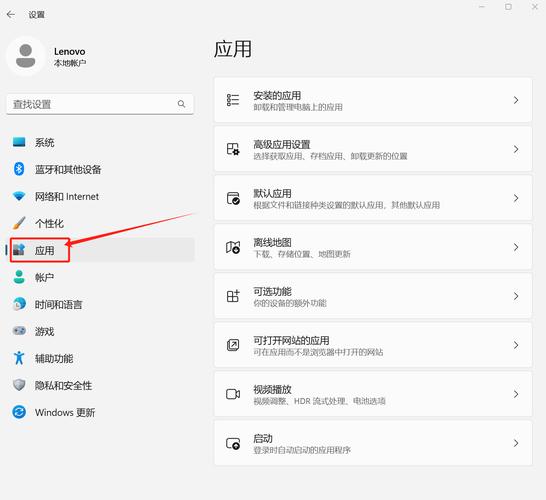546x500 pixels.
Task: Open the 可打开网站的应用 card
Action: 373,345
